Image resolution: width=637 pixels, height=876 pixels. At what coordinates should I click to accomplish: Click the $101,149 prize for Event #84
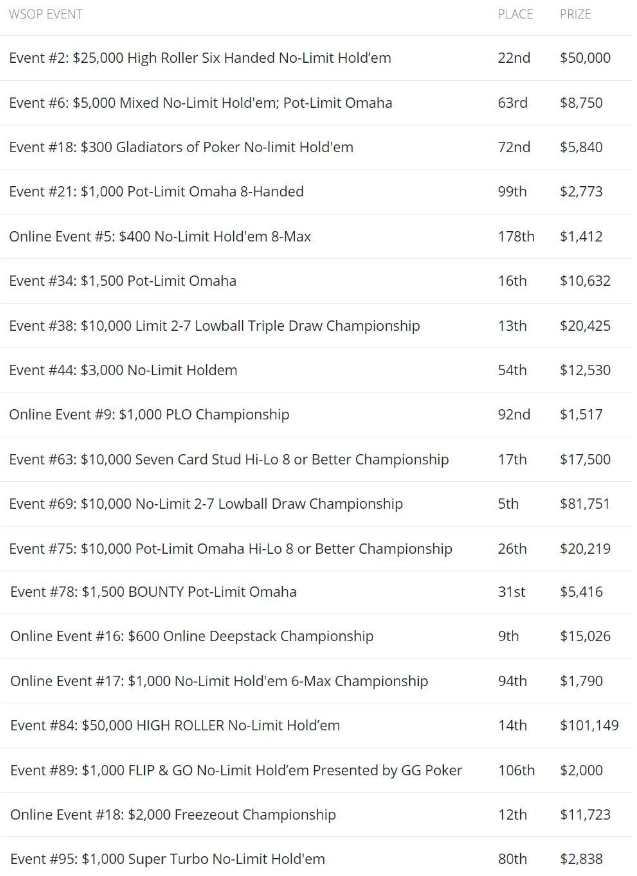pos(589,725)
